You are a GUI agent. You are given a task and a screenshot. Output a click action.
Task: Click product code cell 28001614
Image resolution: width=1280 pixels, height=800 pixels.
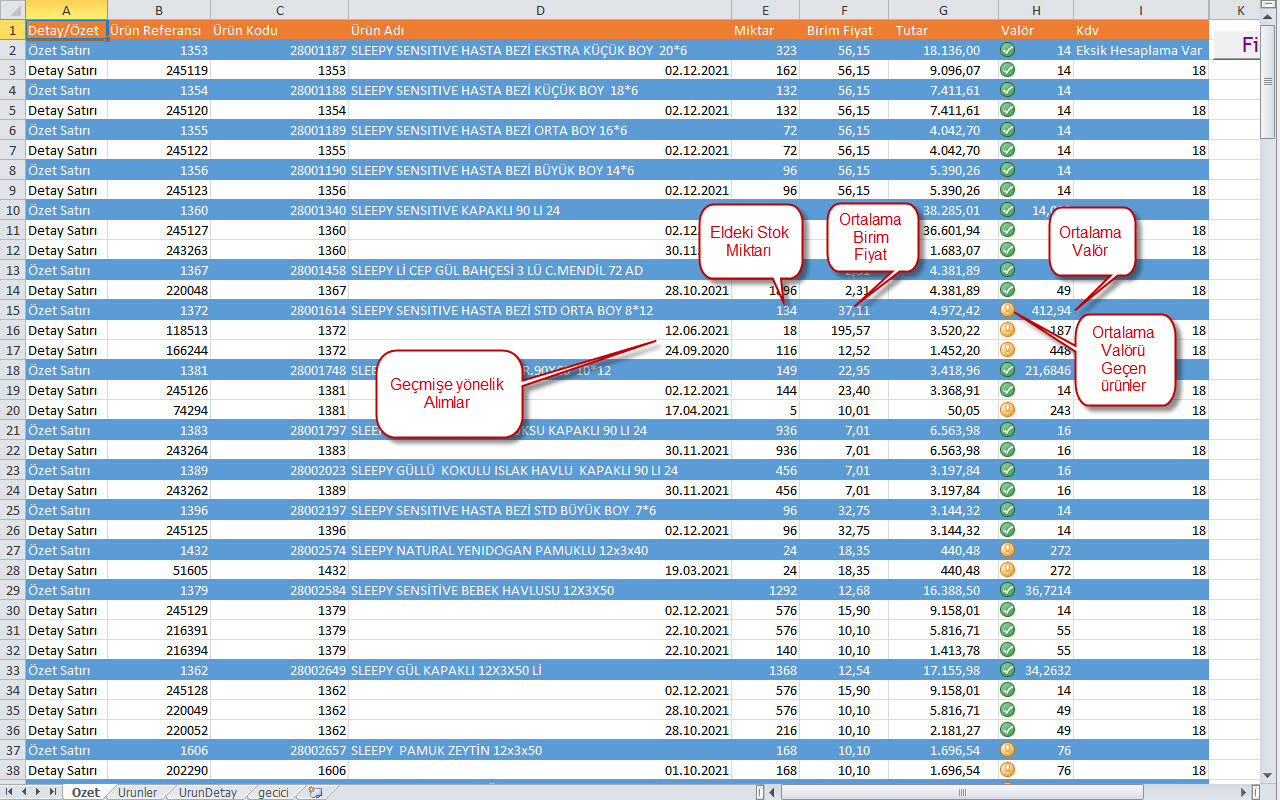pos(279,310)
